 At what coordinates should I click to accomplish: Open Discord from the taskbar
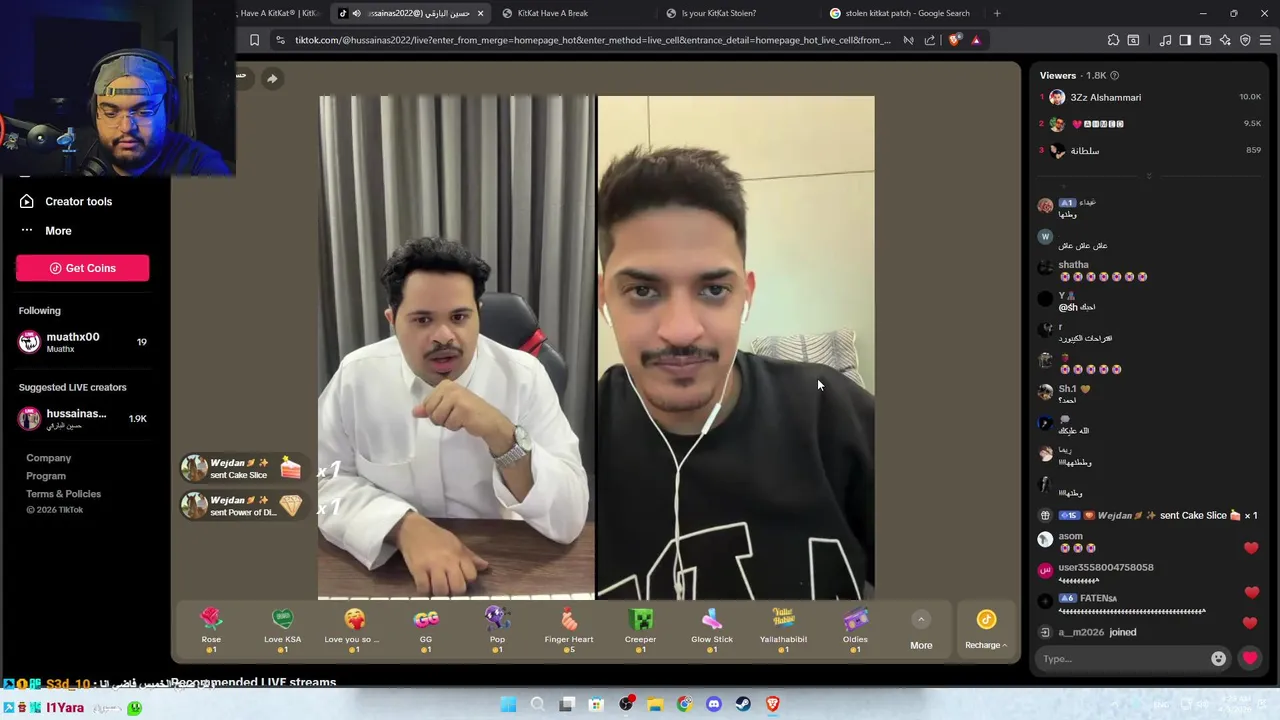[713, 704]
